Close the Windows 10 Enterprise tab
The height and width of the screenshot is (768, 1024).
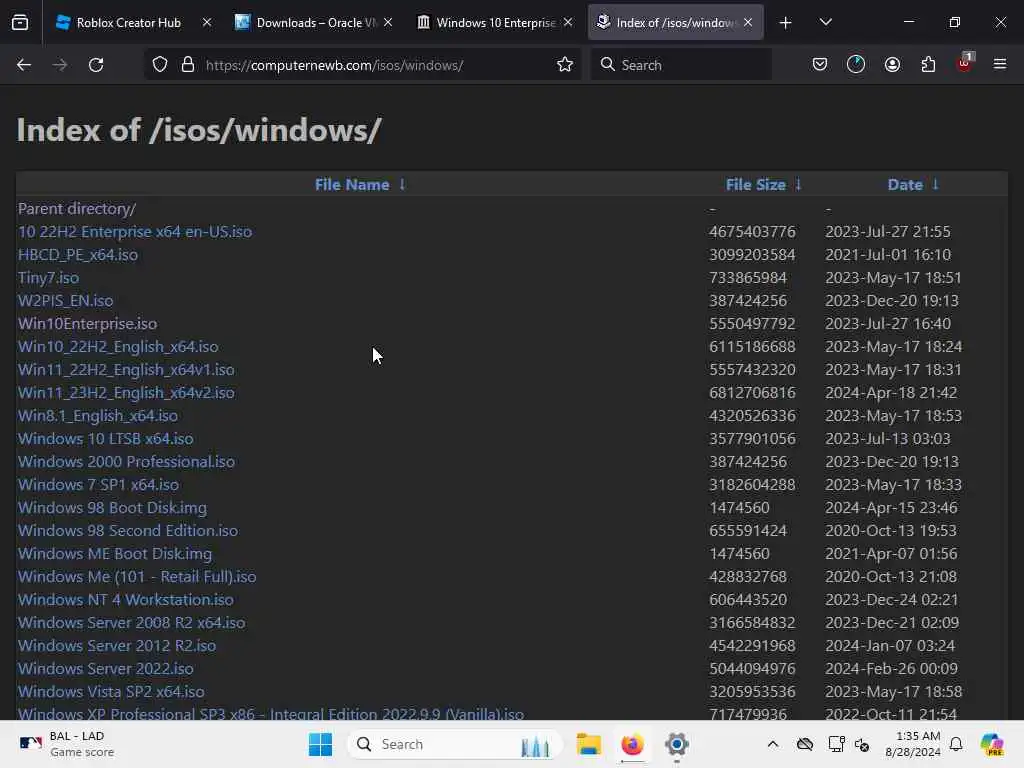[568, 22]
